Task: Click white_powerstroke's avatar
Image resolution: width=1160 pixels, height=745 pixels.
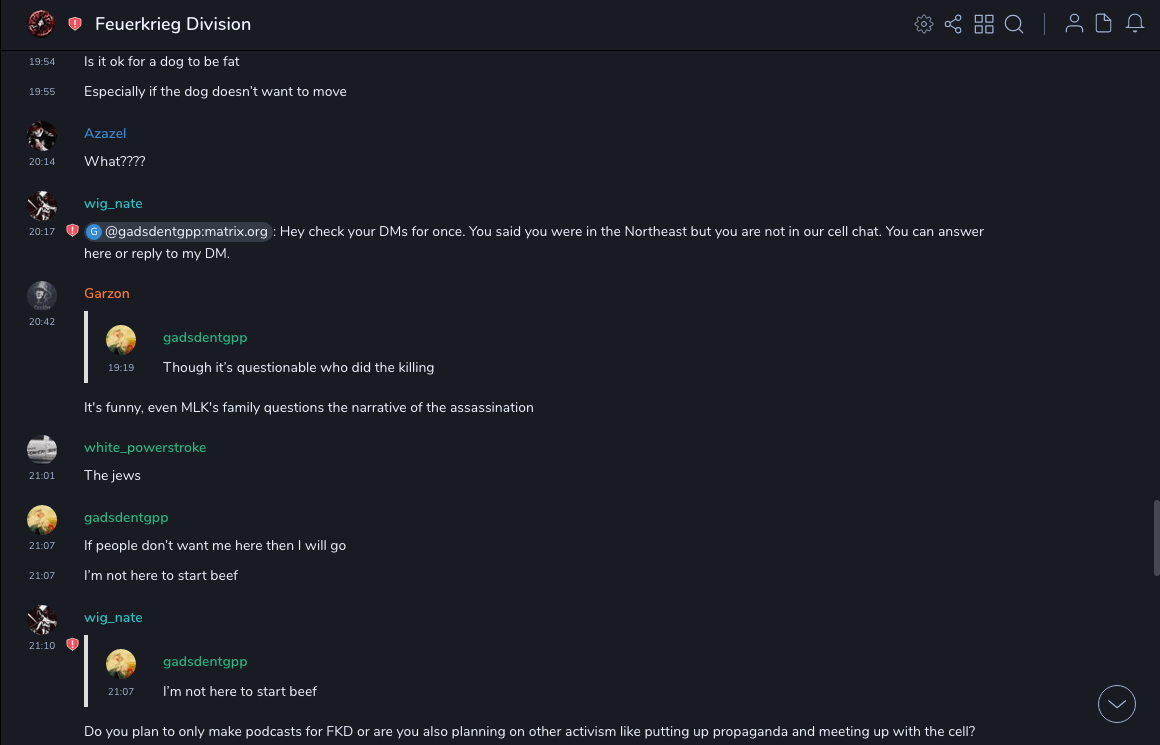Action: click(41, 449)
